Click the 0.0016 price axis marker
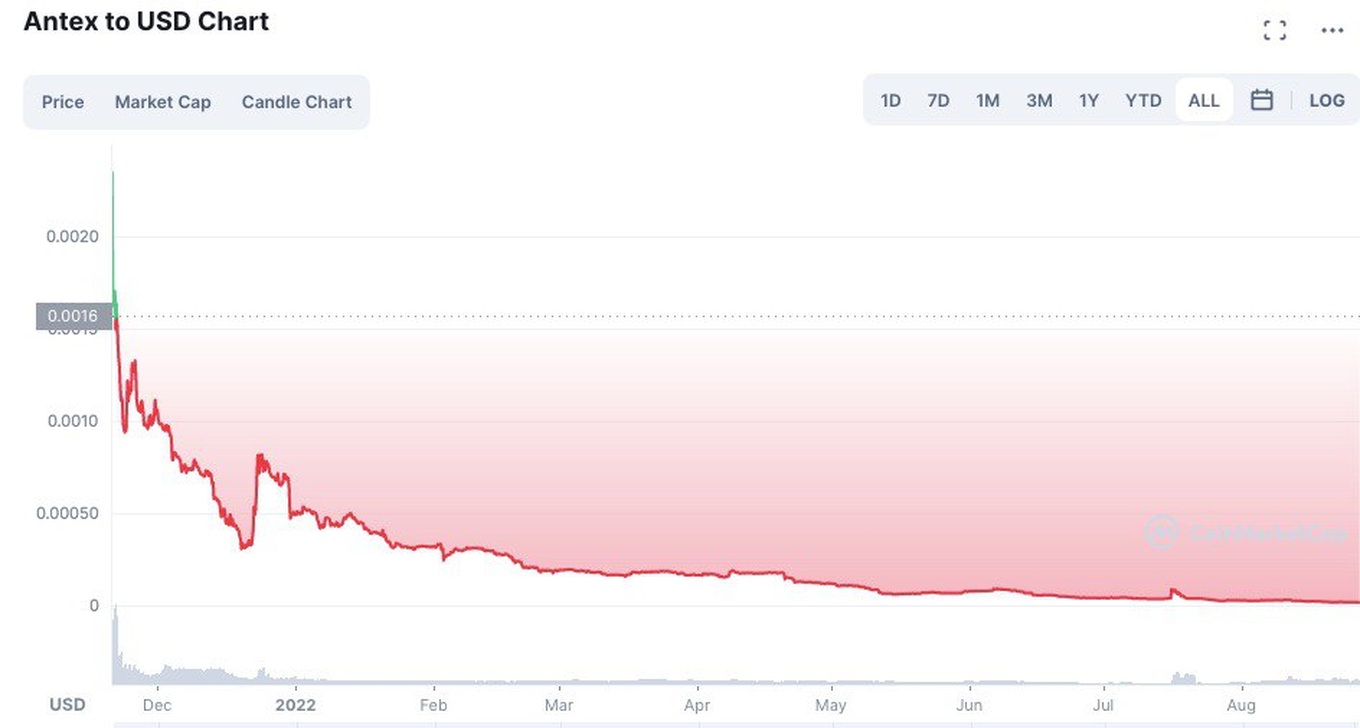The width and height of the screenshot is (1360, 728). [x=72, y=316]
